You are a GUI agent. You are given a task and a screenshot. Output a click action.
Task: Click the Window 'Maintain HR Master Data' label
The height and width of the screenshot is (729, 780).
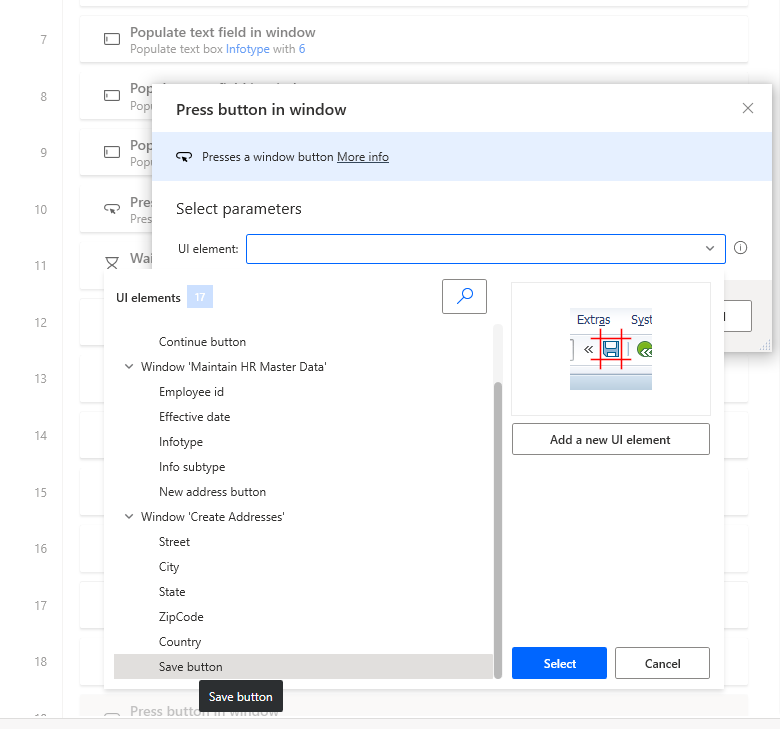click(234, 367)
